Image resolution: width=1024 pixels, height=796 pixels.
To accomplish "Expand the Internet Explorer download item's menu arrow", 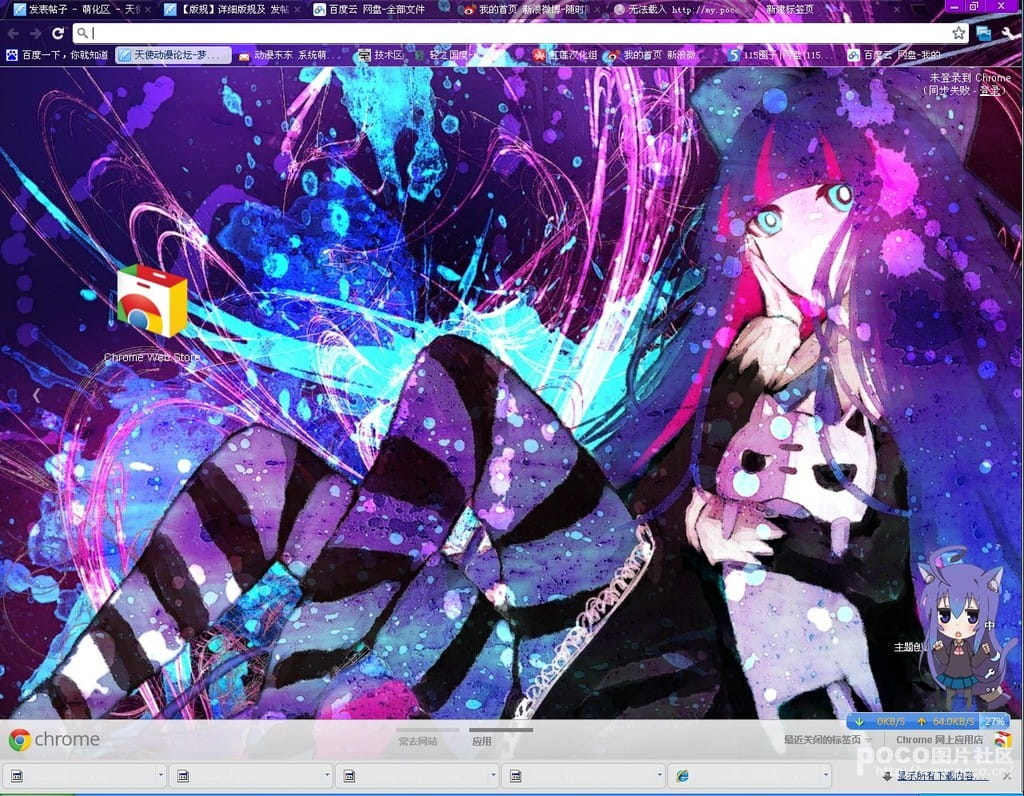I will coord(826,776).
